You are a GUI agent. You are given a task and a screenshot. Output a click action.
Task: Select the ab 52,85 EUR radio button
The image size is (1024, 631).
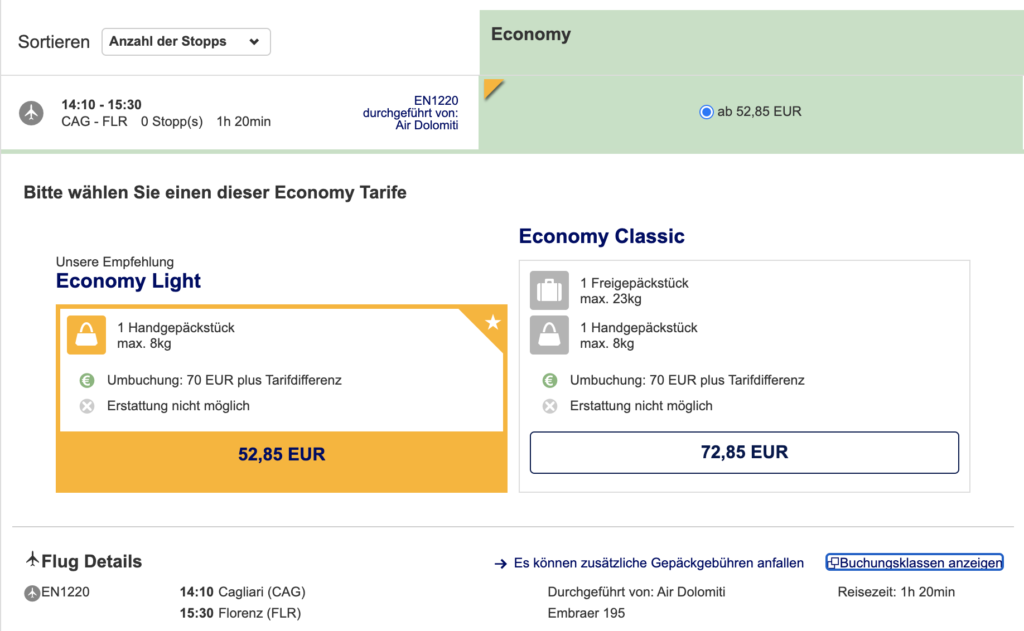707,112
